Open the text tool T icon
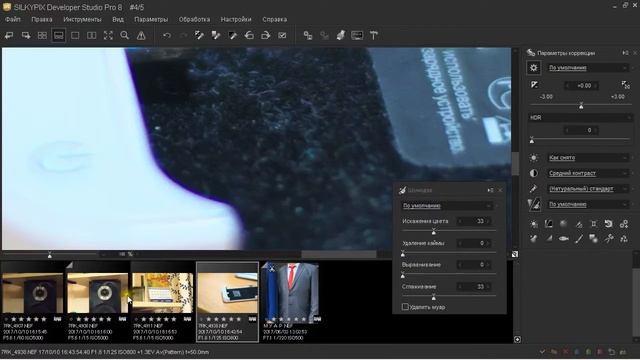This screenshot has height=360, width=640. [x=373, y=36]
